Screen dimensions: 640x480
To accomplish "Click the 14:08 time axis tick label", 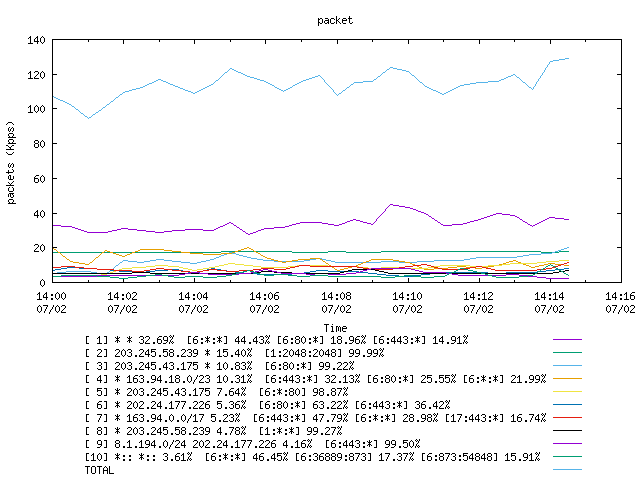I will [336, 296].
